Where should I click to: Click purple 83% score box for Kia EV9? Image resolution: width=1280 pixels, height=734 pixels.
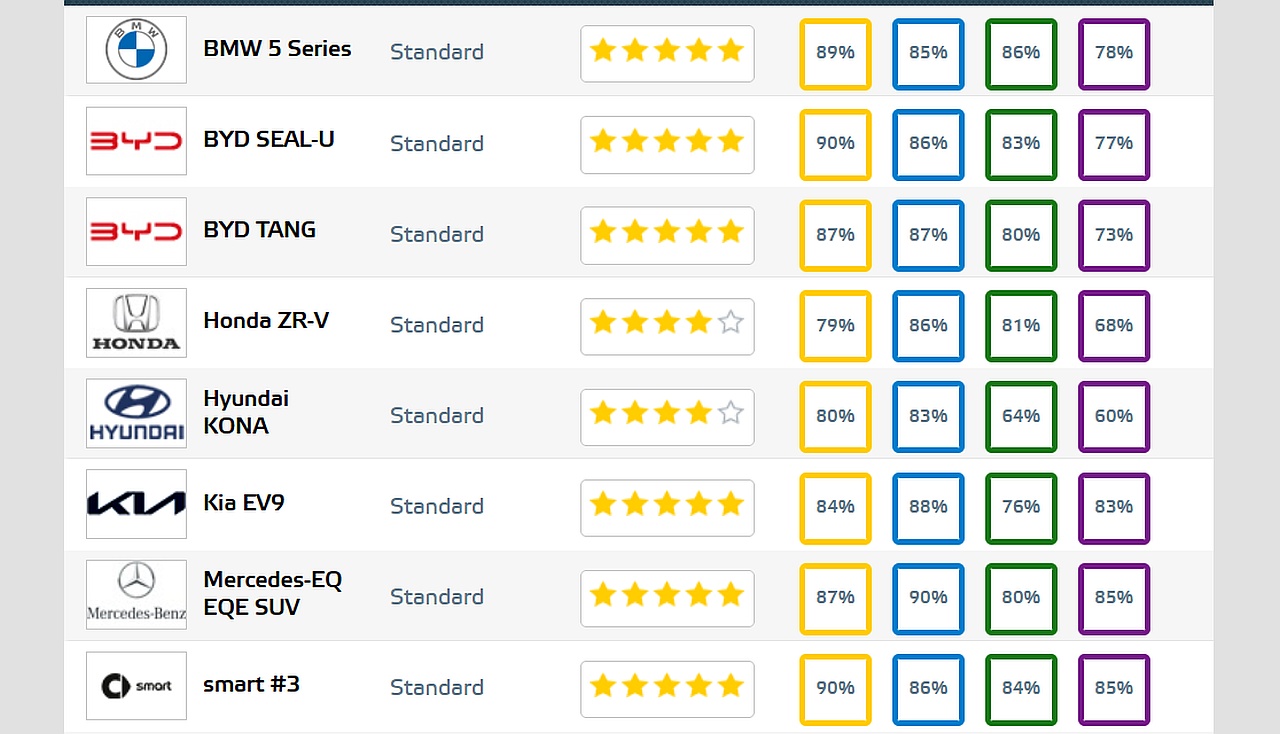1114,507
